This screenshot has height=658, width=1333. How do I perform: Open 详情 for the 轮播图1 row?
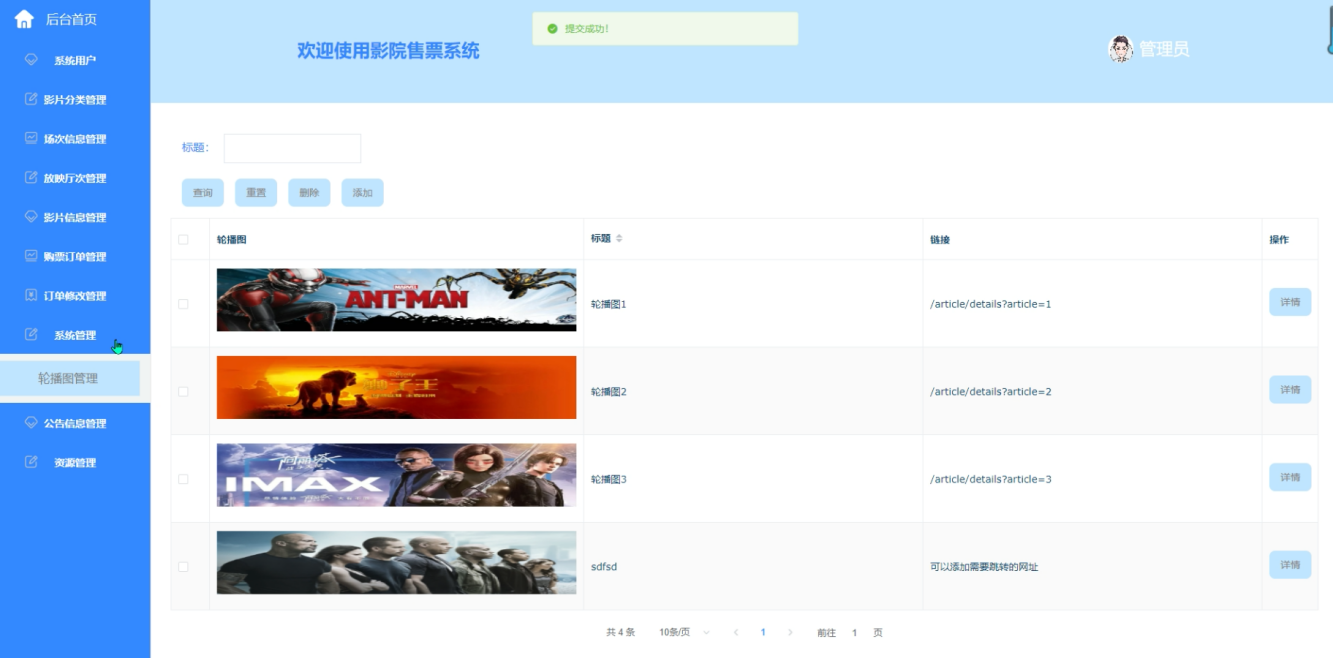[1290, 302]
